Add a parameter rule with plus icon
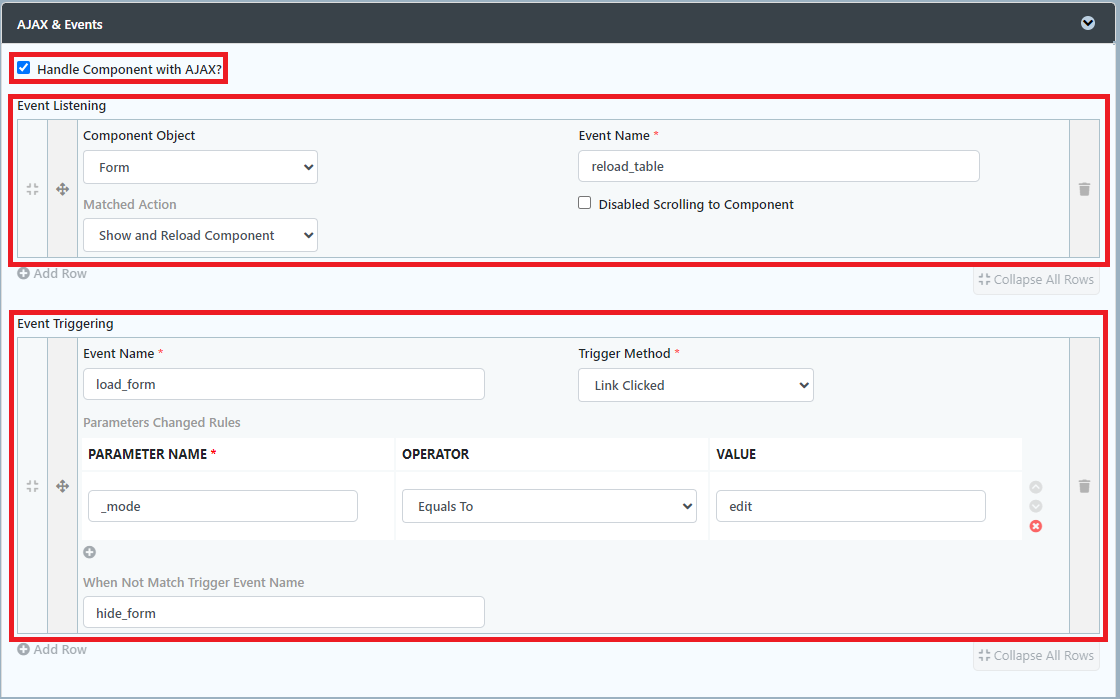This screenshot has width=1120, height=699. tap(89, 552)
